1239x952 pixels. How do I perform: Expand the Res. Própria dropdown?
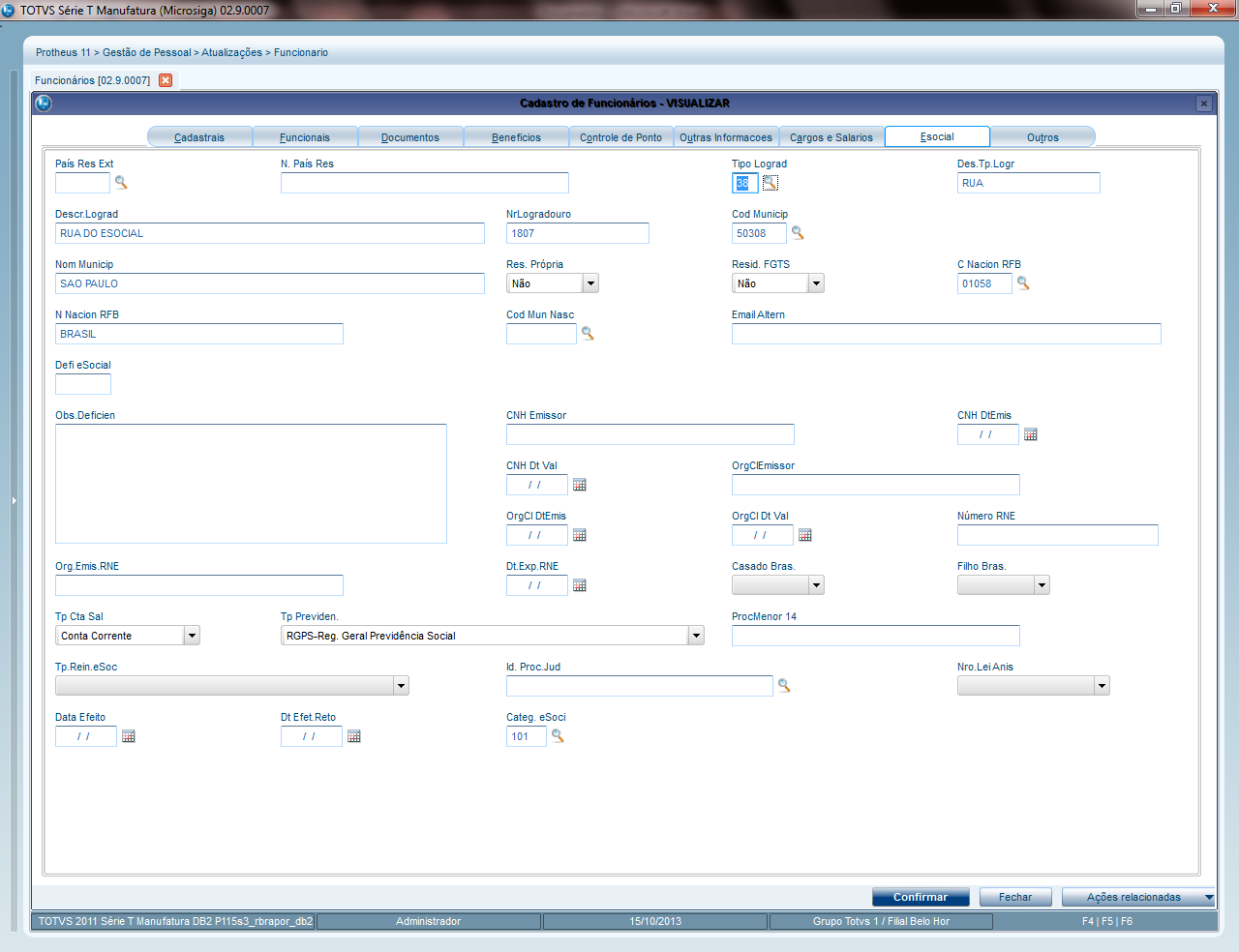click(x=590, y=283)
